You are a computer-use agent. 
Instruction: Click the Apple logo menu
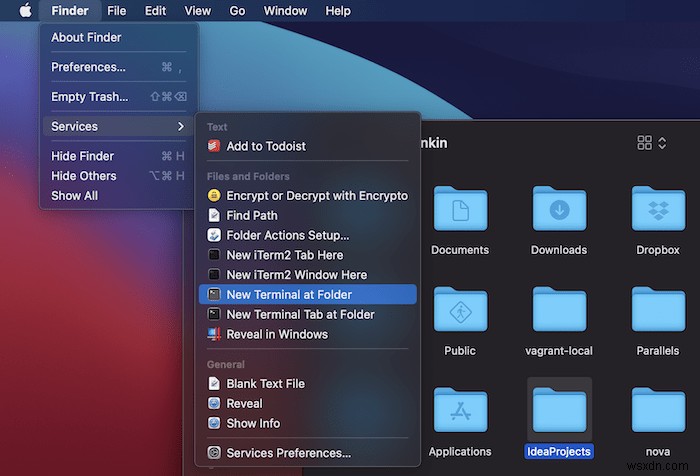24,11
